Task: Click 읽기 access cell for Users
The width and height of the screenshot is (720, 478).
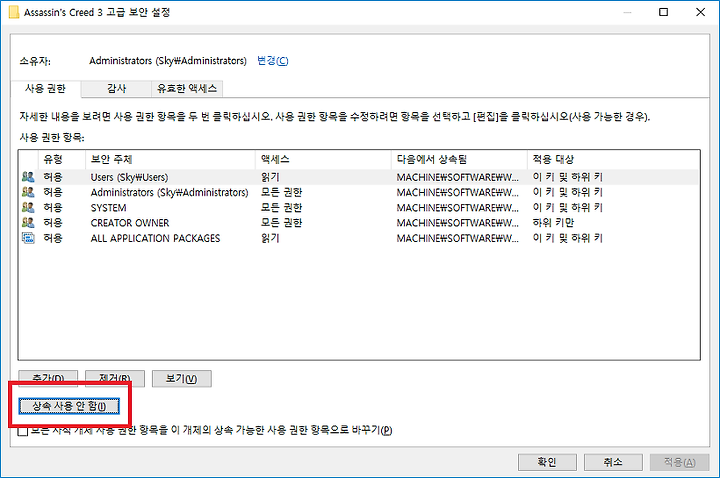Action: 270,177
